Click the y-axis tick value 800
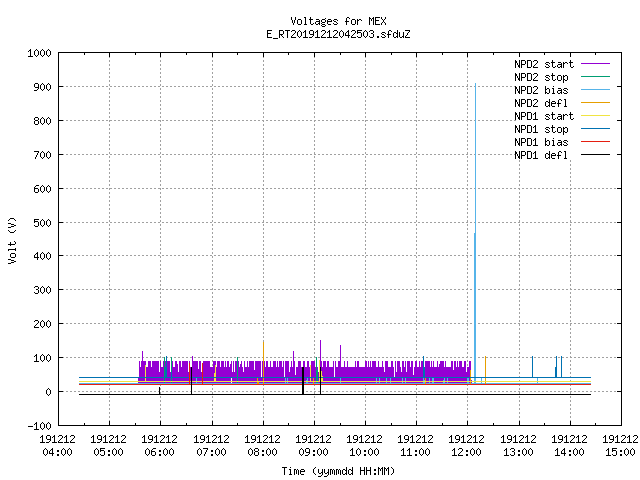The image size is (640, 480). [x=42, y=121]
